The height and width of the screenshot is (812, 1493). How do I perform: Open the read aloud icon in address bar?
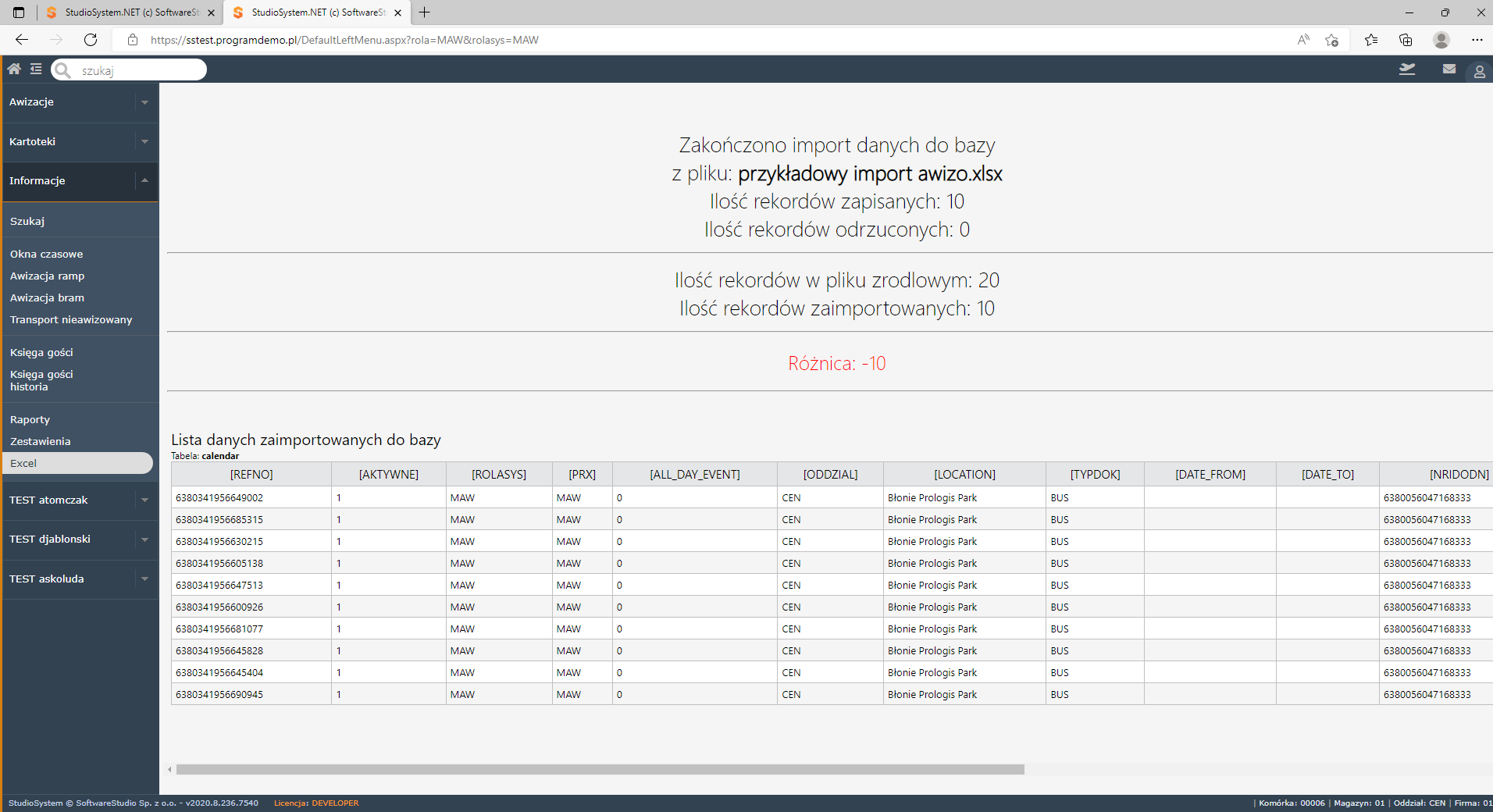(1302, 40)
